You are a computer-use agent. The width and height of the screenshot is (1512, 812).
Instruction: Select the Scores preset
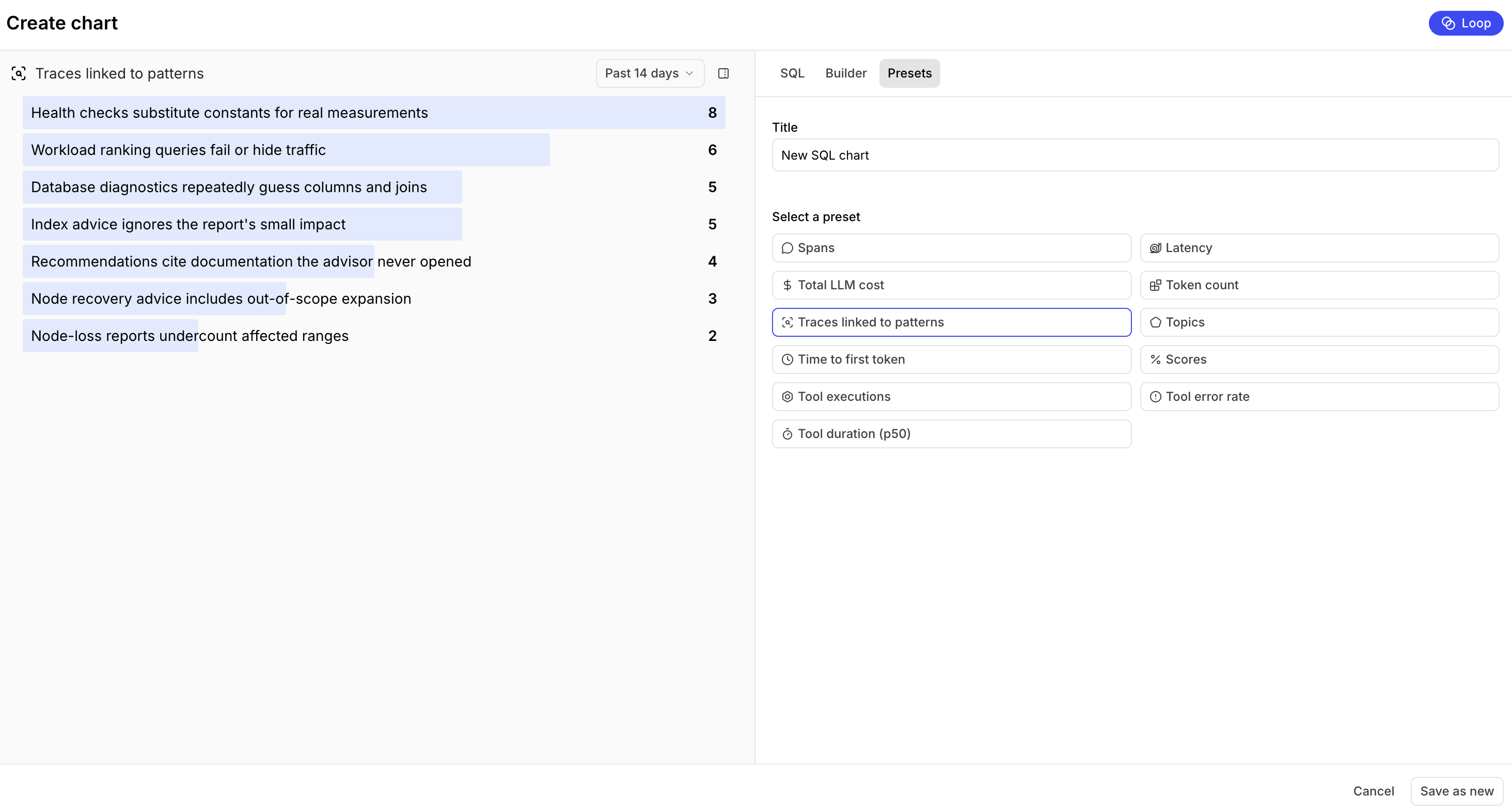point(1319,360)
